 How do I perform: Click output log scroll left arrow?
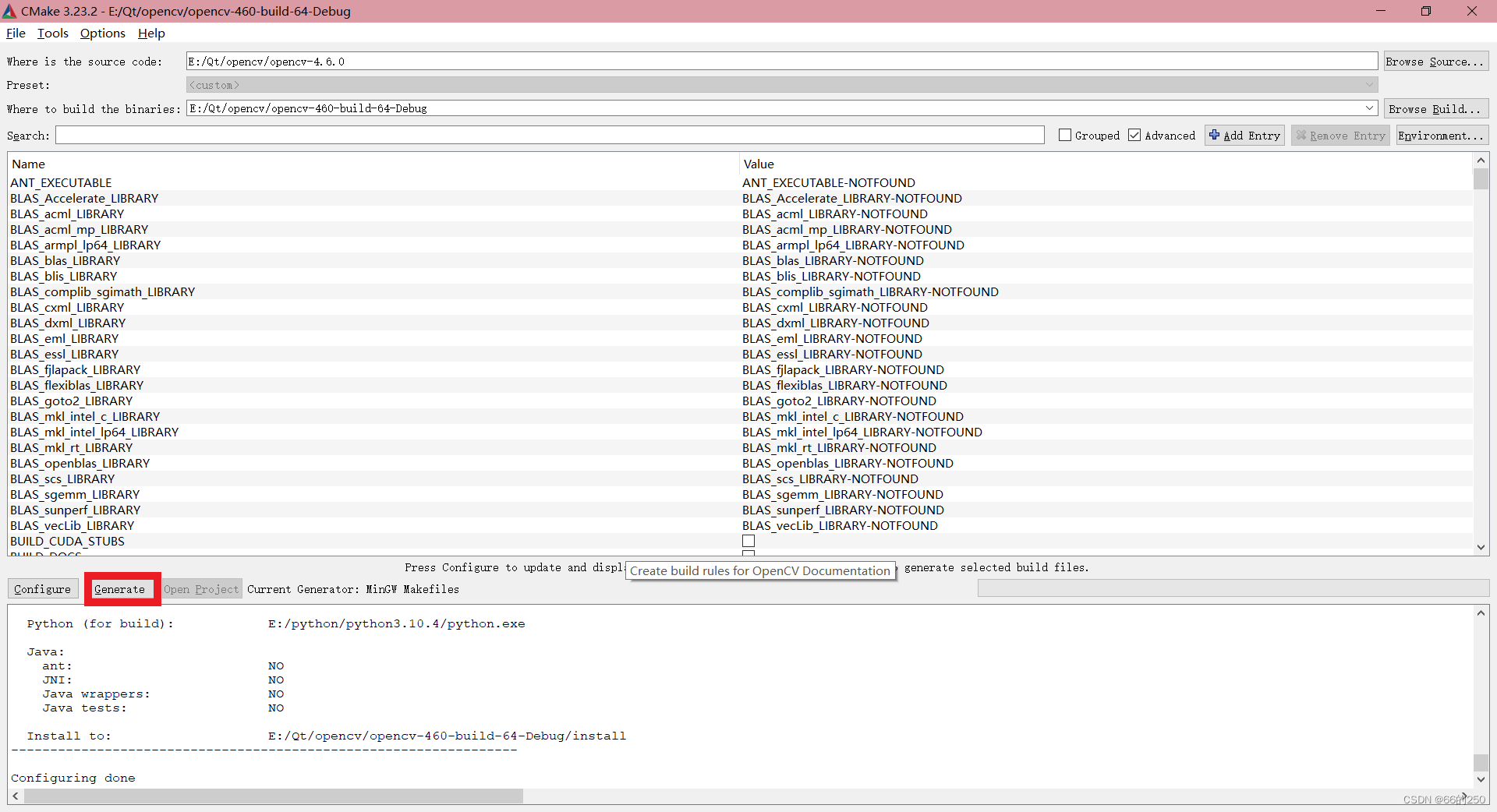(16, 796)
